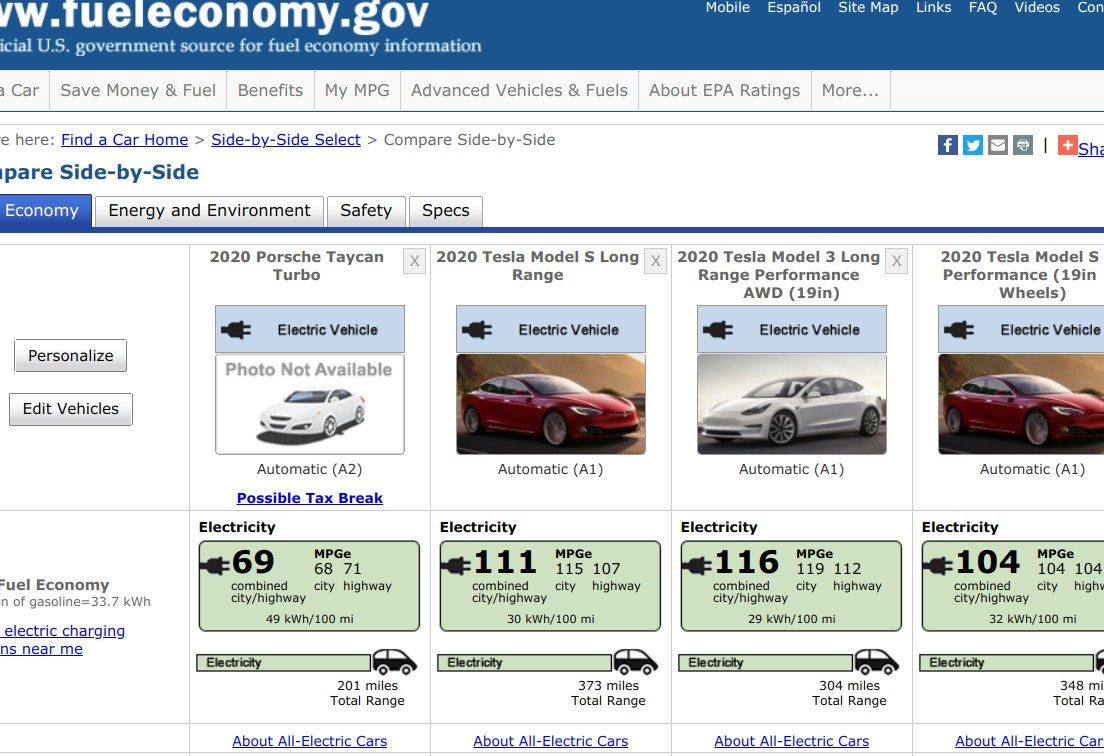Select '30 kWh/100 mi' text
Screen dimensions: 1104x756
tap(551, 619)
